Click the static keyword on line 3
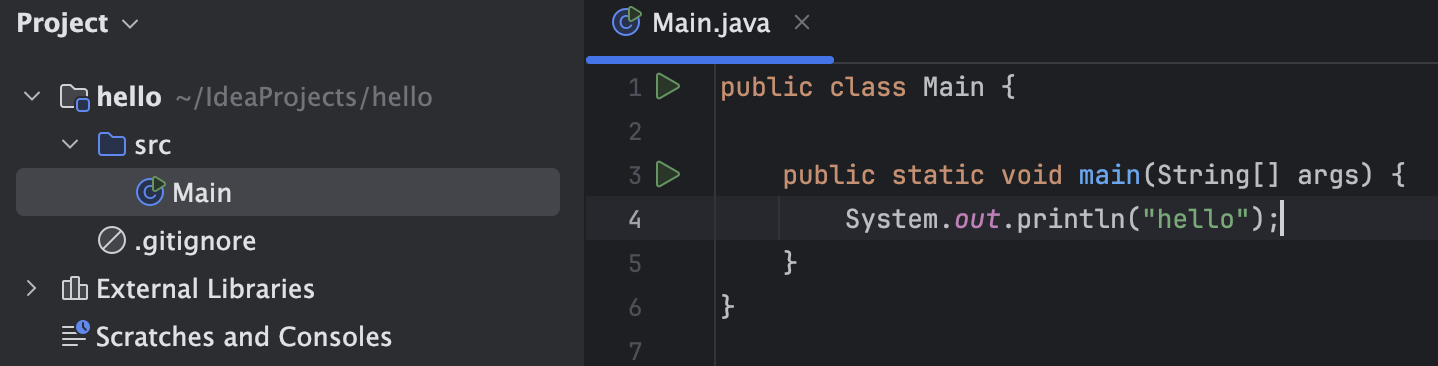Image resolution: width=1438 pixels, height=366 pixels. tap(938, 175)
